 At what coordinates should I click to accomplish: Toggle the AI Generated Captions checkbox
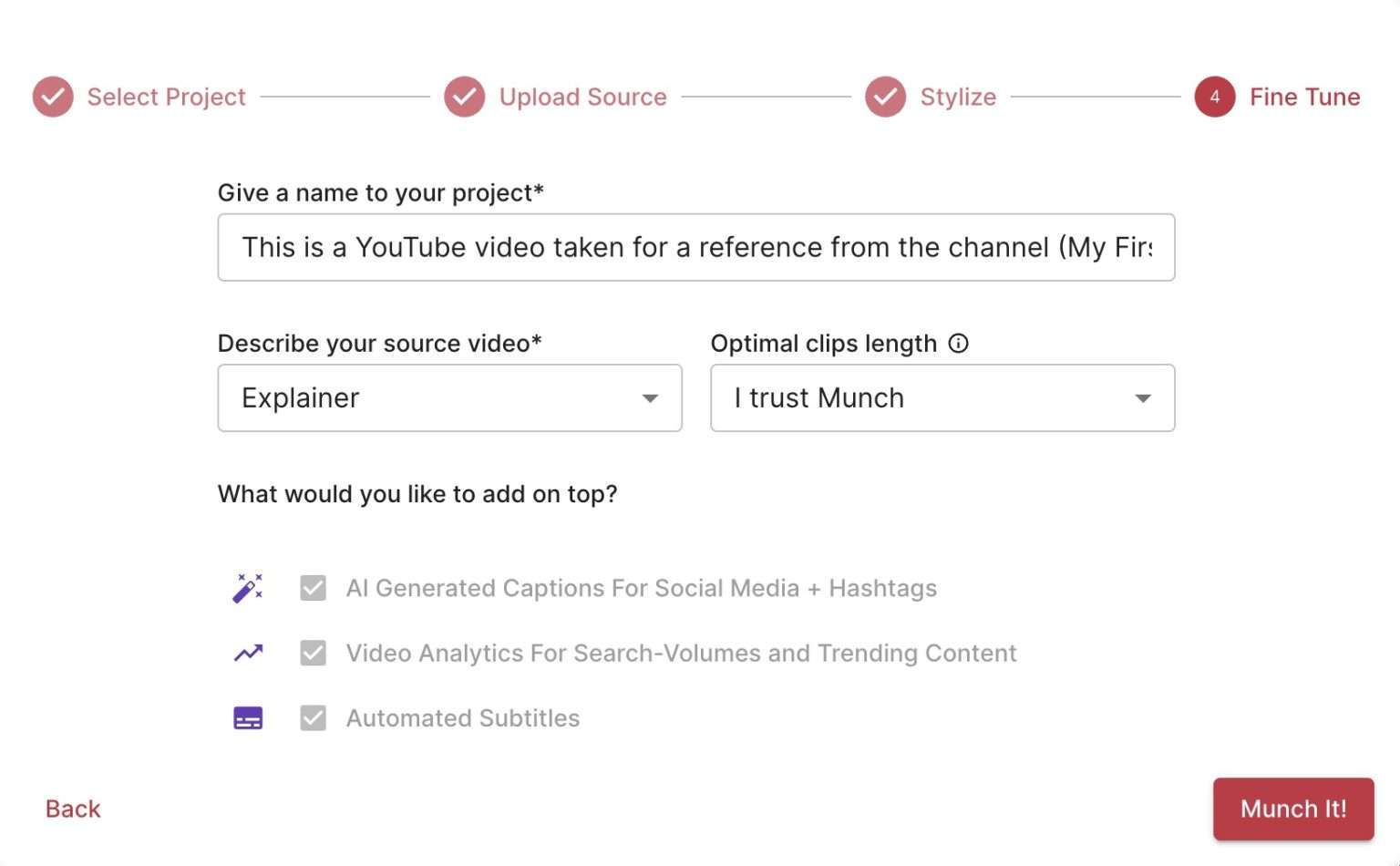pos(313,588)
